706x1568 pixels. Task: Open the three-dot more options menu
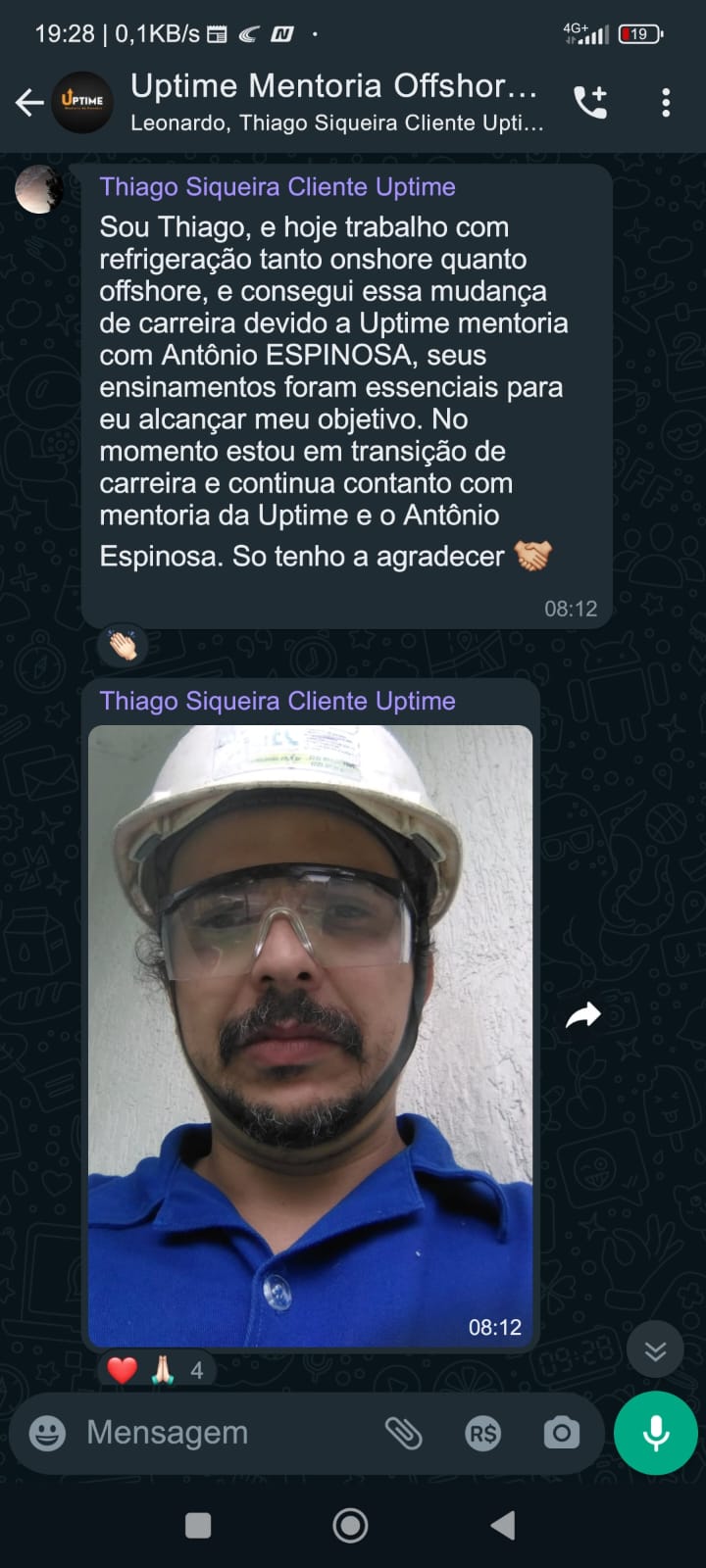pos(666,102)
